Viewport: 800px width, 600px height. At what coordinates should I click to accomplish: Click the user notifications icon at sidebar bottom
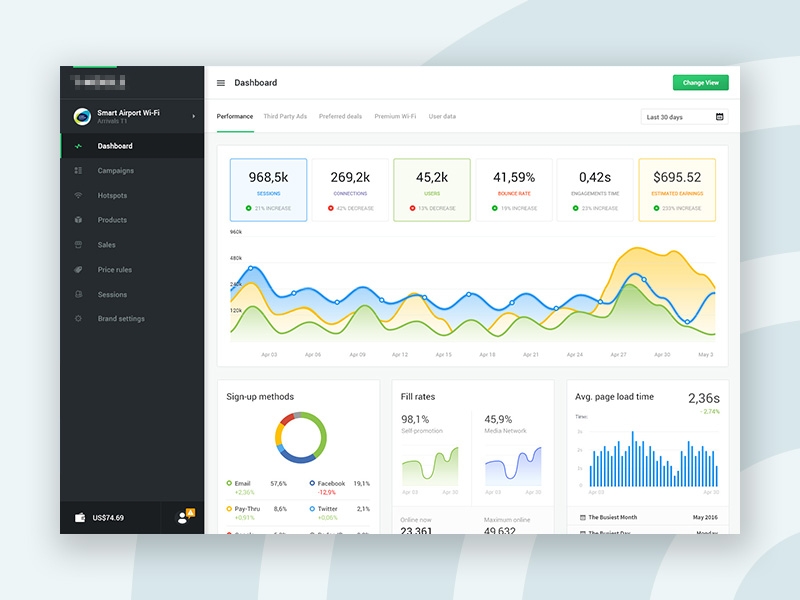coord(184,517)
